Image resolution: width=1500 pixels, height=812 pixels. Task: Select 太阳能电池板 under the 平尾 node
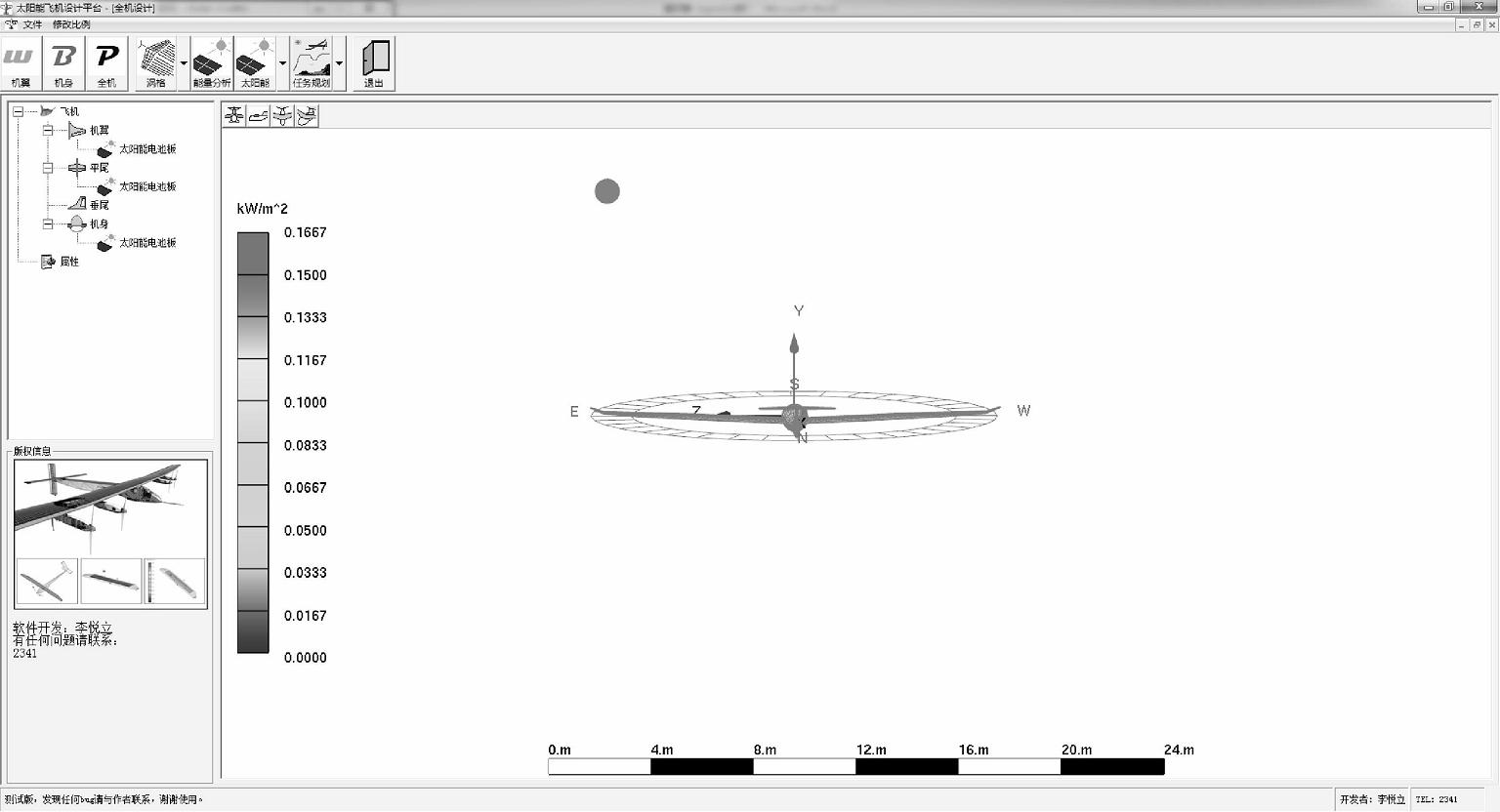point(147,186)
